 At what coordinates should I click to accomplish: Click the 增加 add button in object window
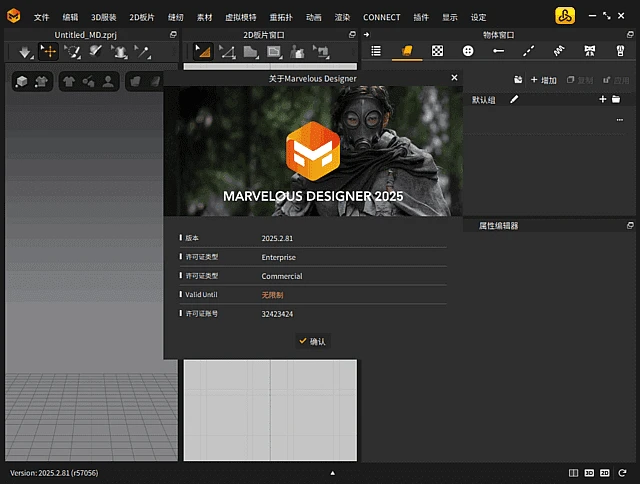(543, 79)
